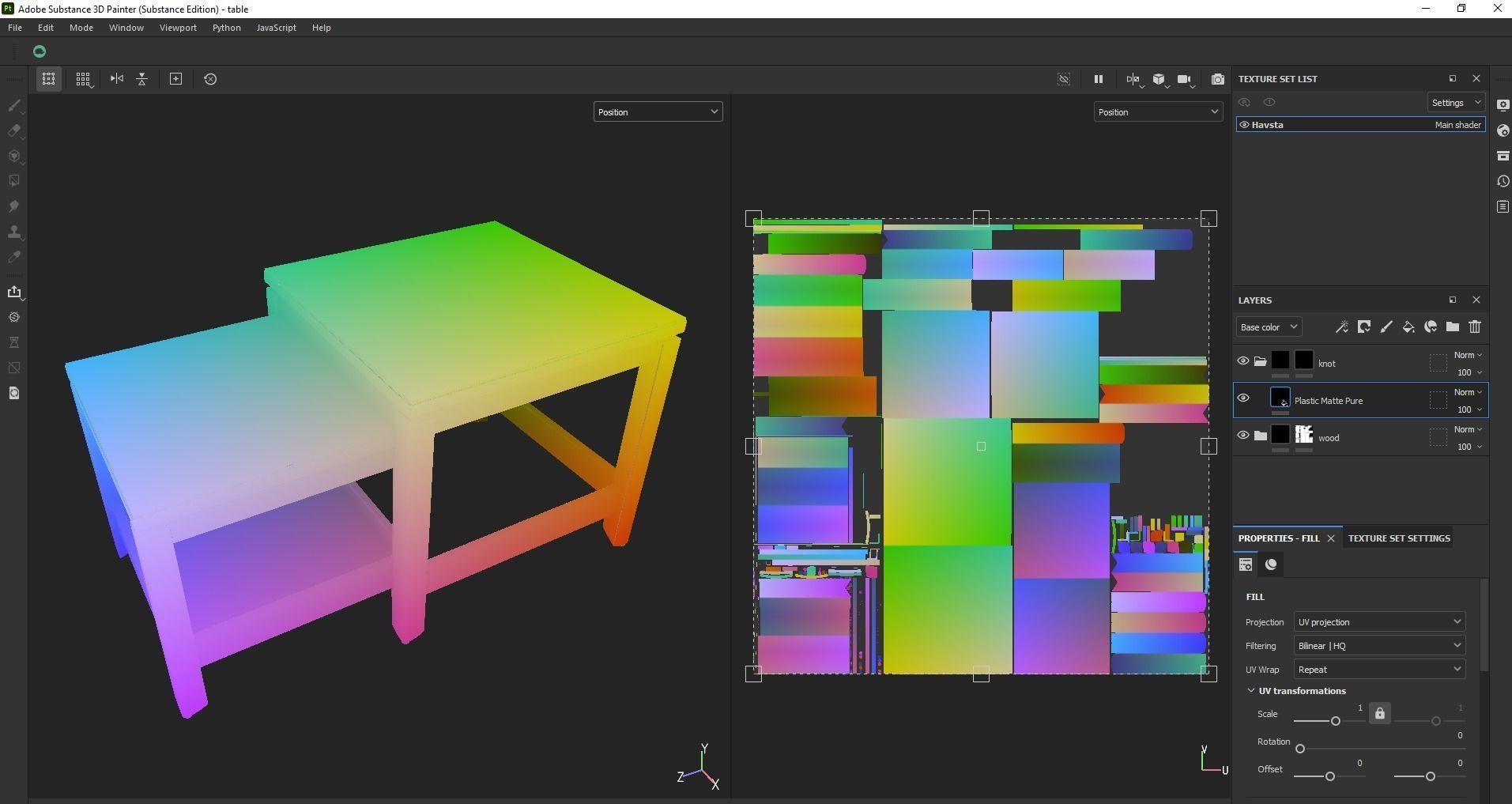Open the Python menu
The image size is (1512, 804).
(x=227, y=28)
